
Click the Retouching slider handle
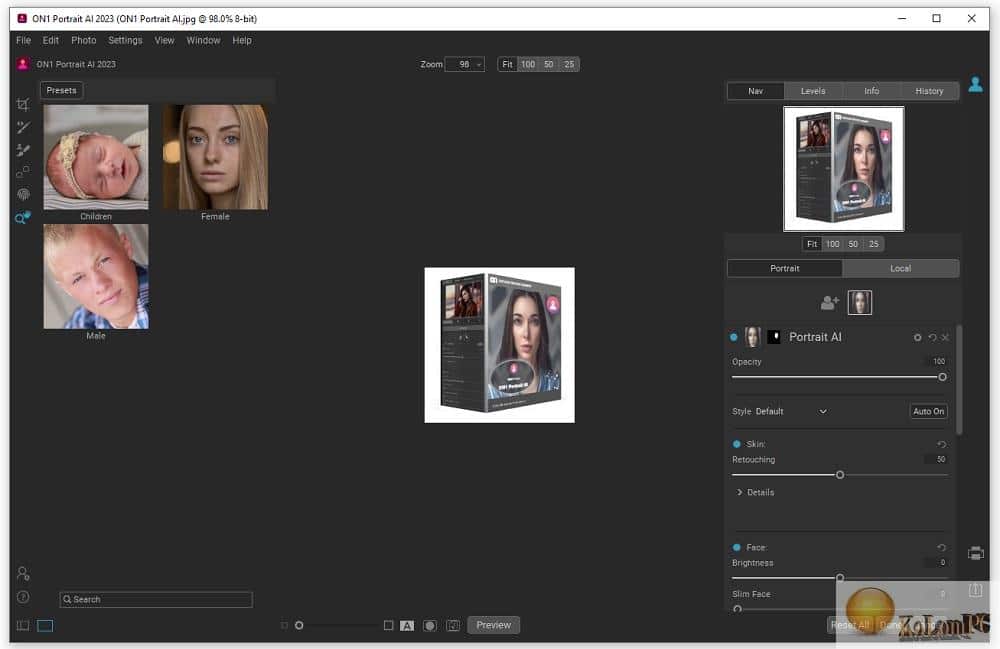840,475
